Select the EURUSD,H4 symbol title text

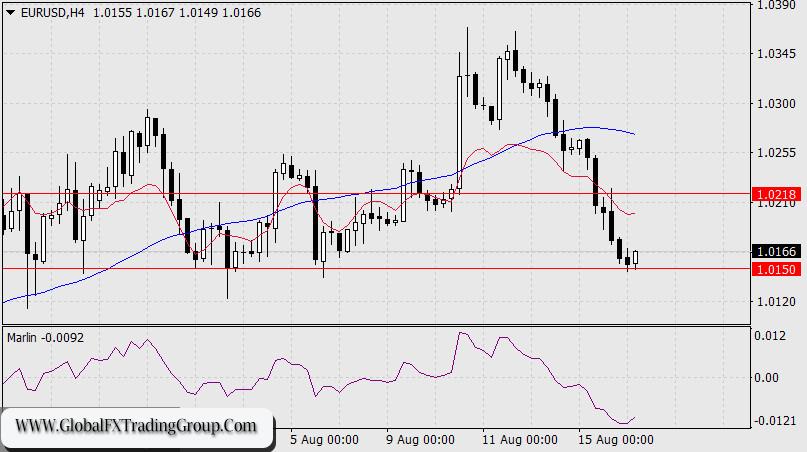52,13
